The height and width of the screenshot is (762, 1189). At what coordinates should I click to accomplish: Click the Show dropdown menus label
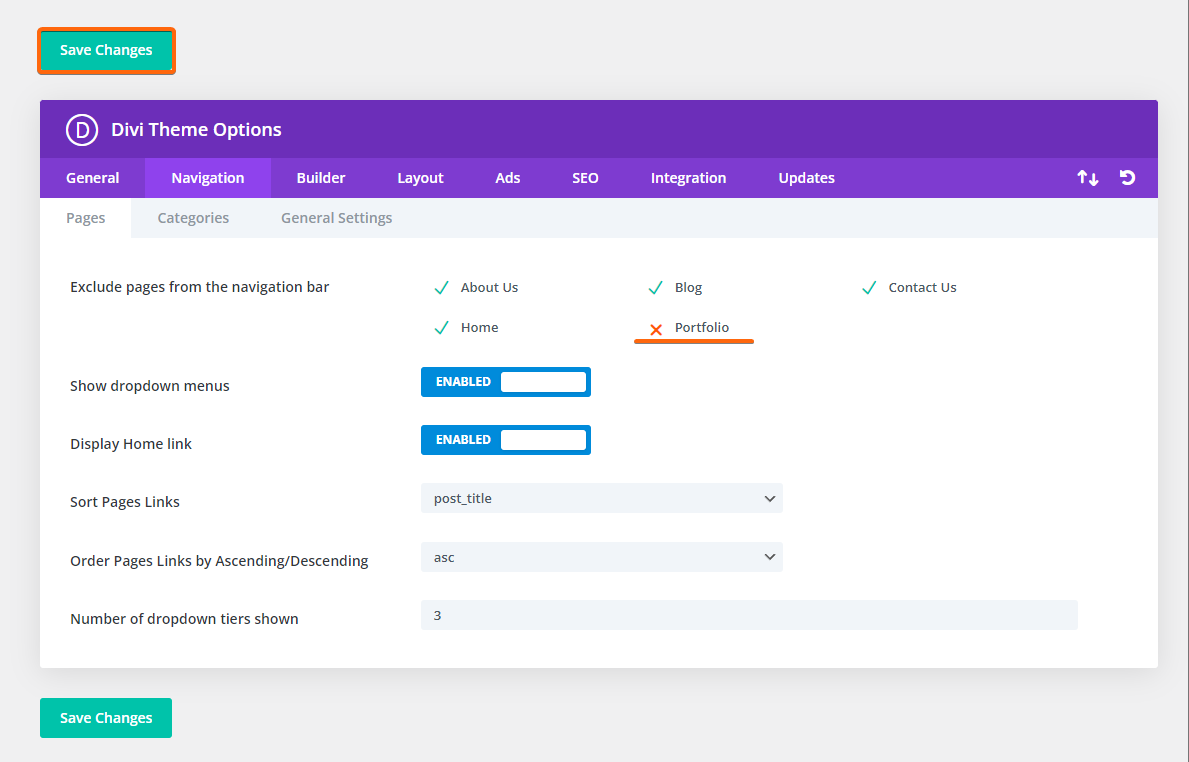point(149,386)
